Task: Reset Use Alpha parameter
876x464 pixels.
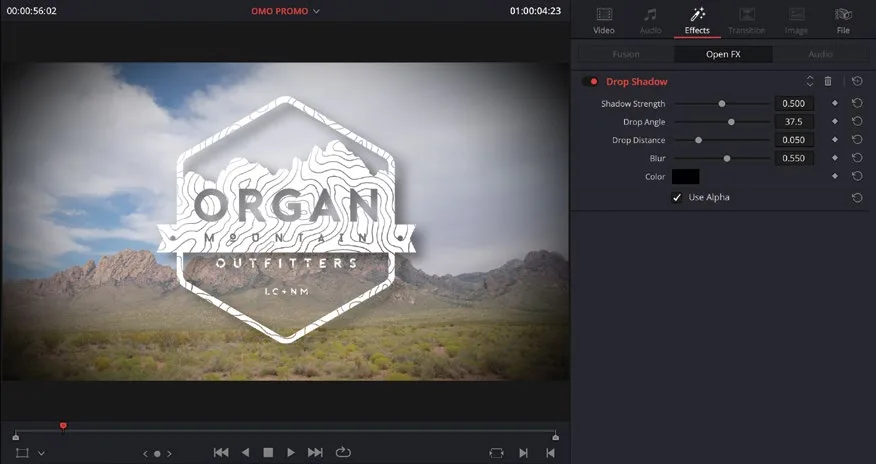Action: point(857,198)
